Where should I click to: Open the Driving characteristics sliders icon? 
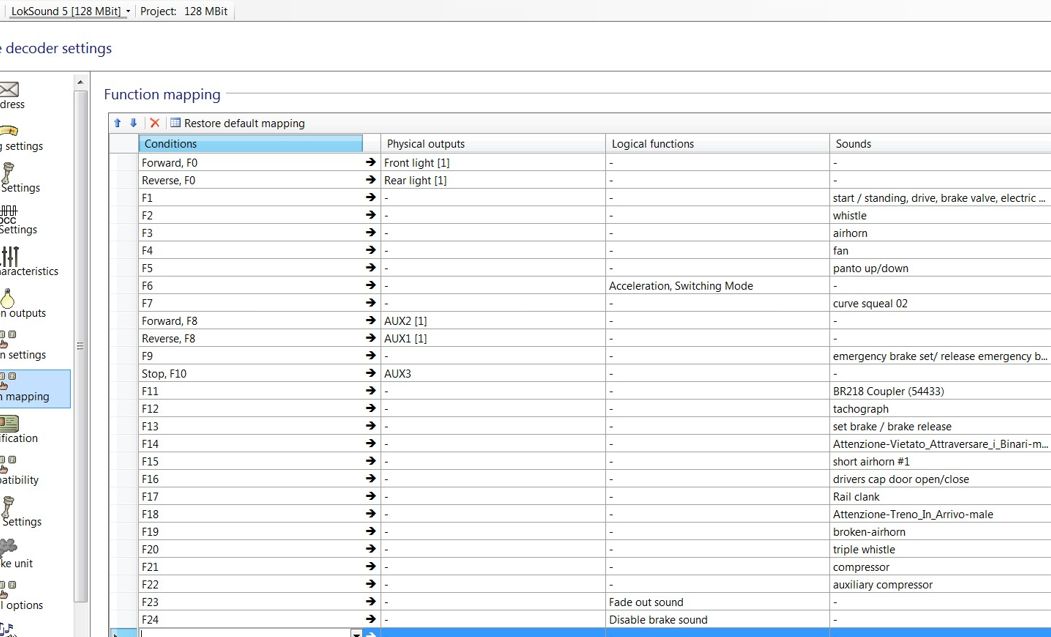(9, 256)
